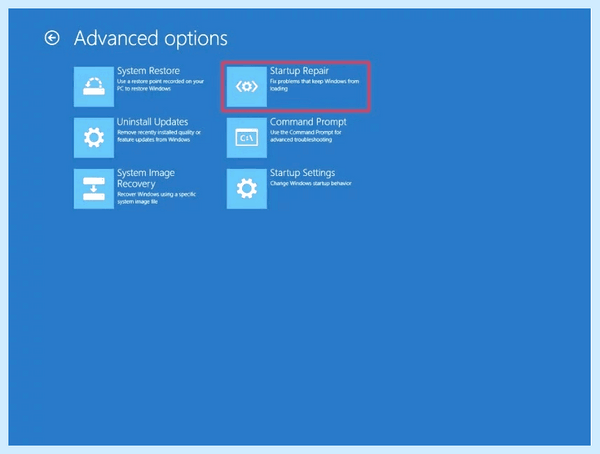Pick the Command Prompt title
This screenshot has width=600, height=454.
[x=308, y=122]
